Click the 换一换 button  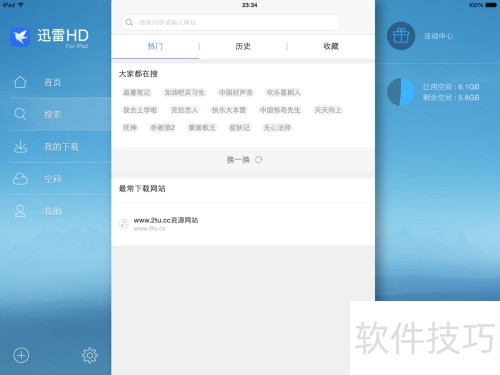point(244,160)
